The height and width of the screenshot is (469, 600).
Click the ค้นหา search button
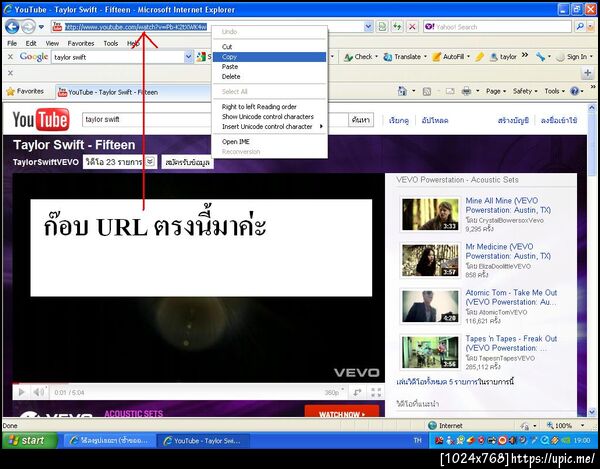click(361, 120)
